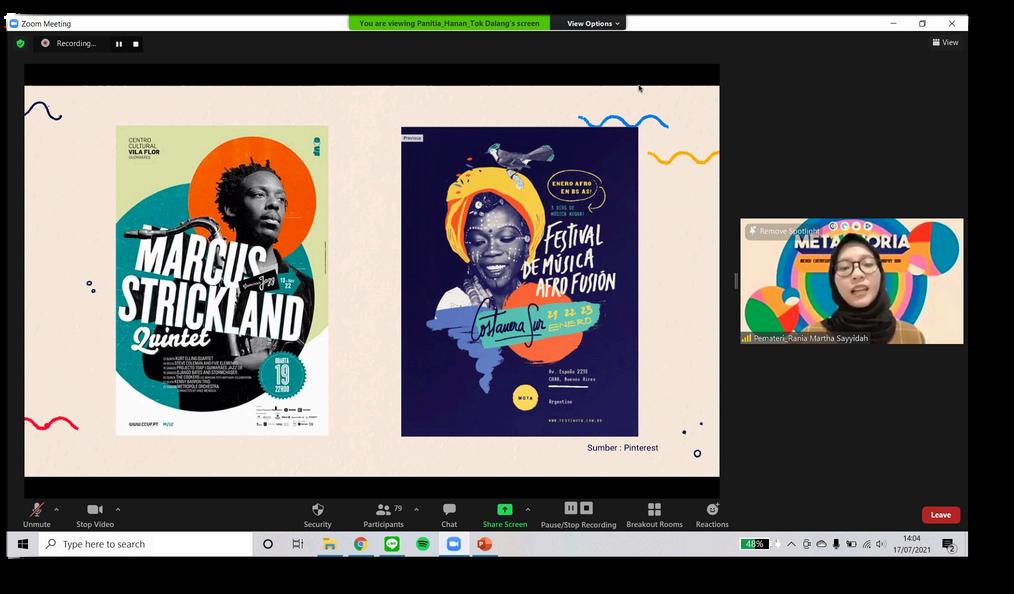
Task: Stop recording via top-left indicator button
Action: click(136, 44)
